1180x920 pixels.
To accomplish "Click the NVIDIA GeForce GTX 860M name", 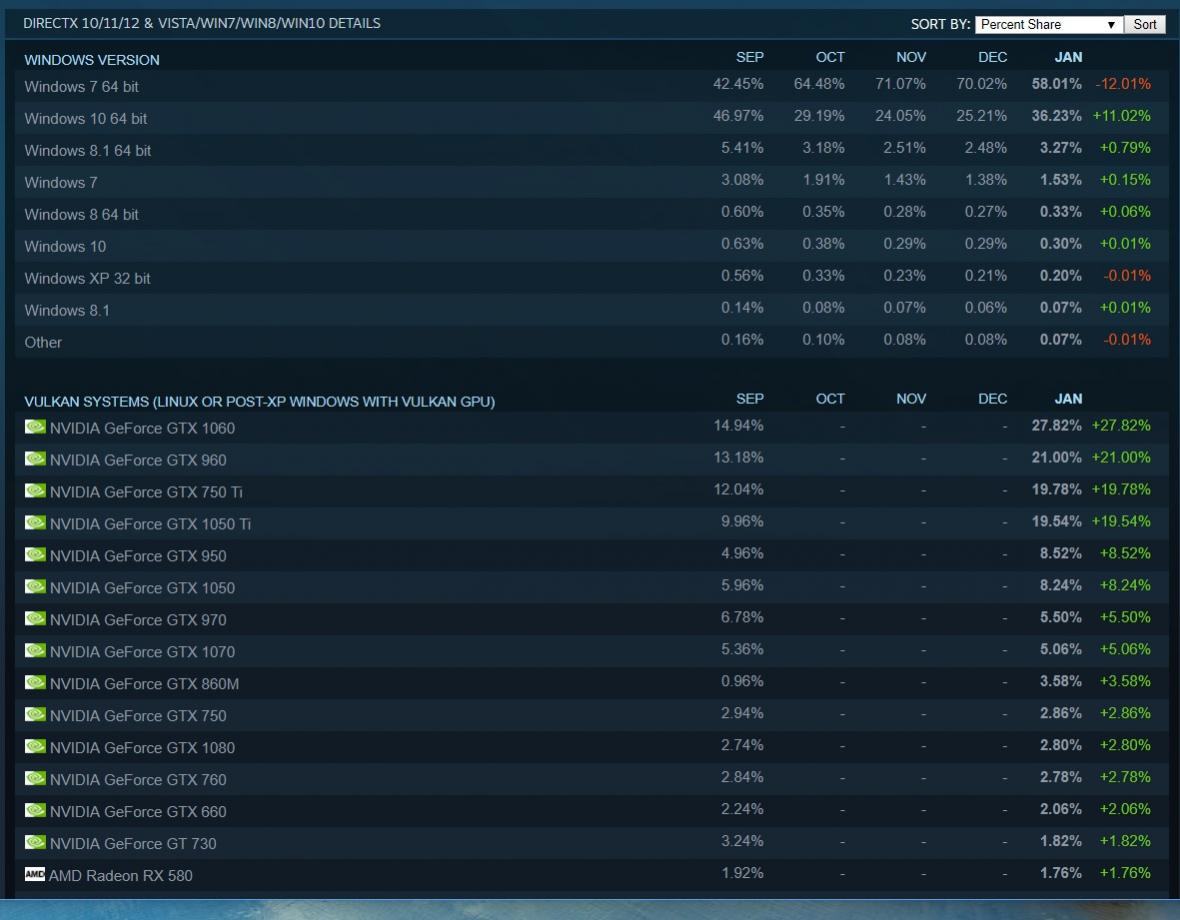I will point(144,684).
